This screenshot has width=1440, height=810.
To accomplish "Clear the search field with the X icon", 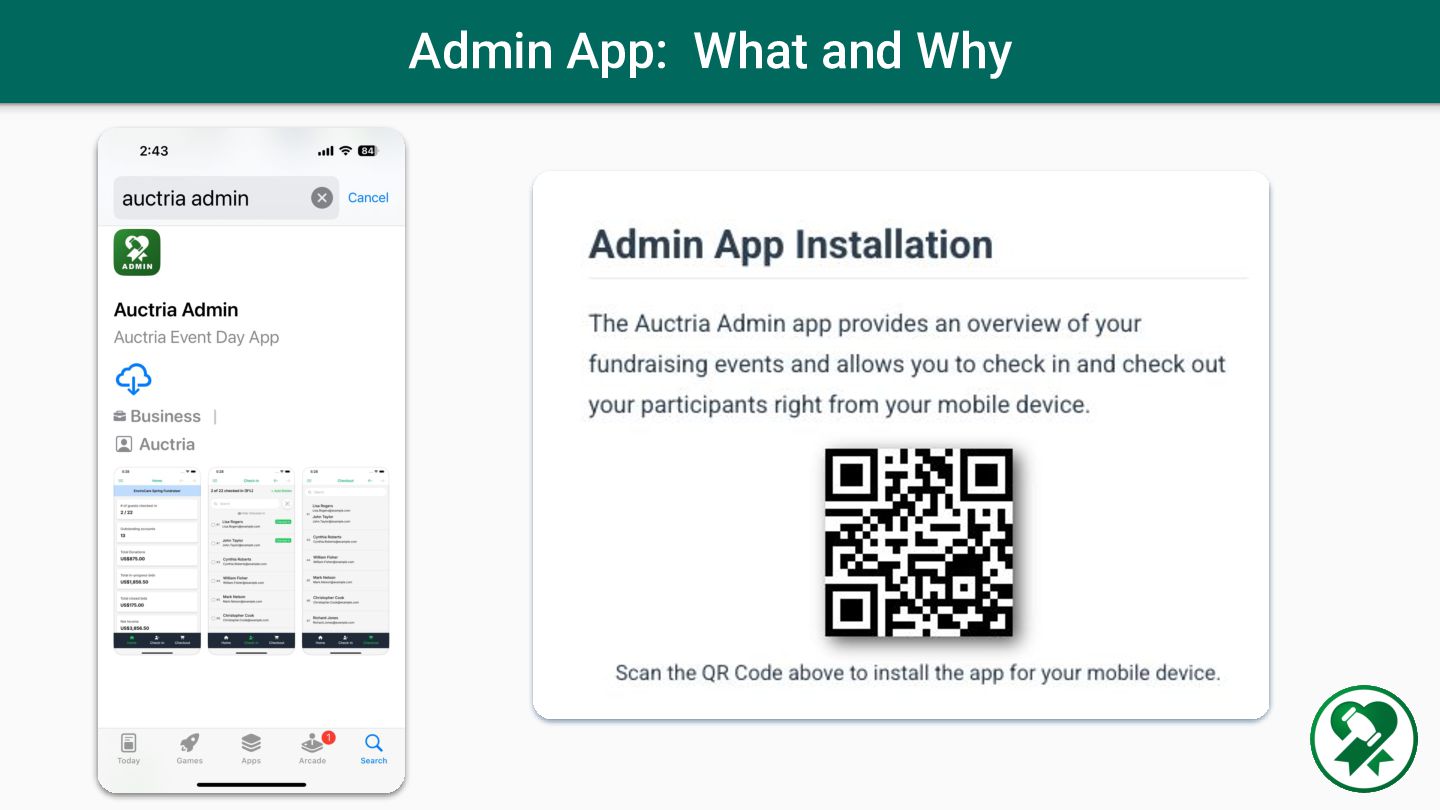I will pos(321,198).
